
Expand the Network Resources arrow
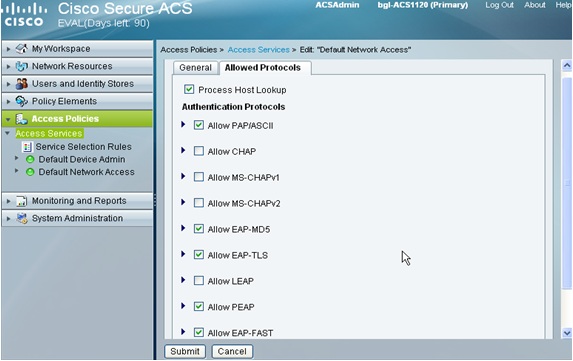coord(8,66)
